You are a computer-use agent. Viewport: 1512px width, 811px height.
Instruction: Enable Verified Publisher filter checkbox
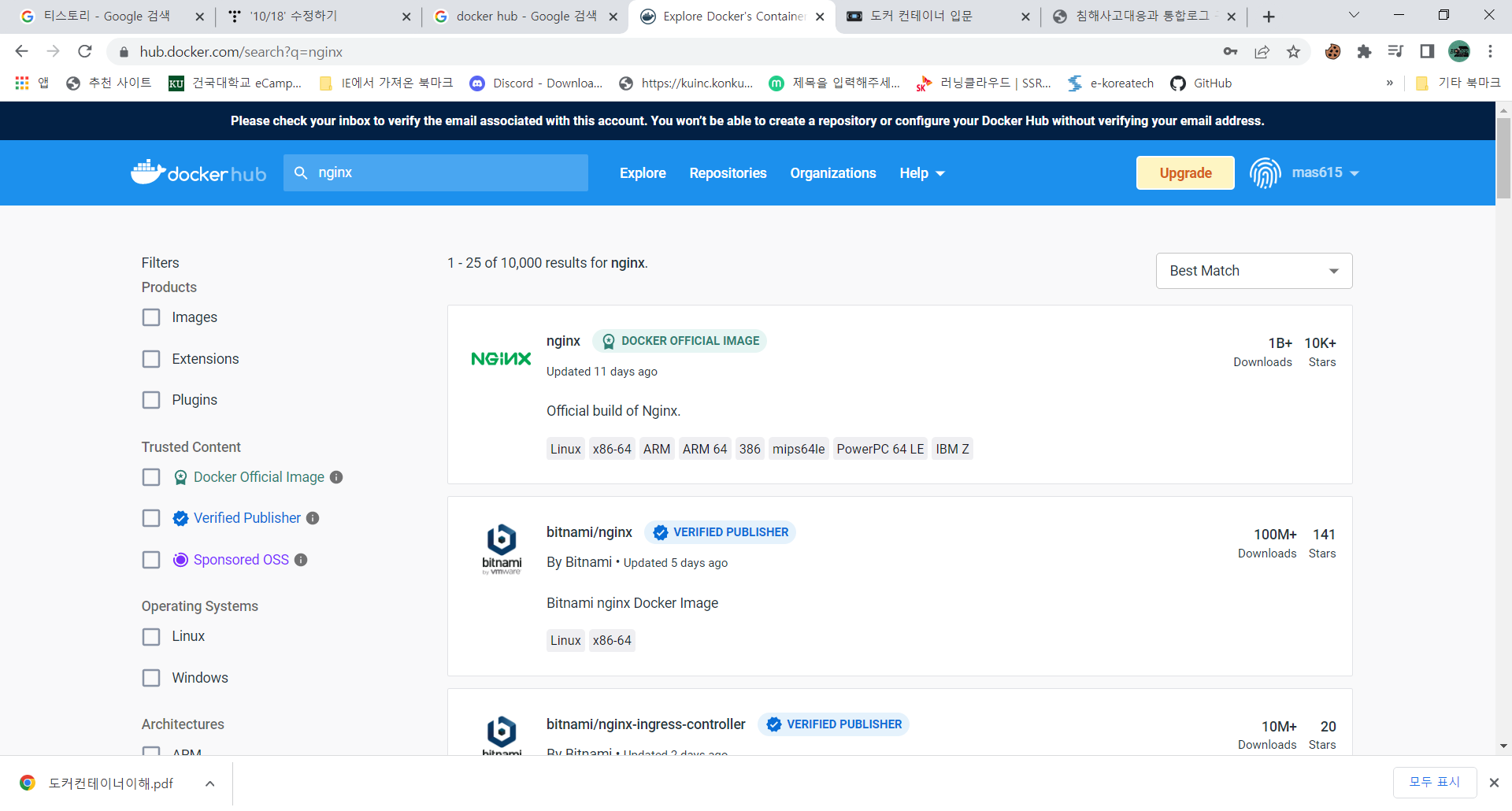[x=151, y=518]
